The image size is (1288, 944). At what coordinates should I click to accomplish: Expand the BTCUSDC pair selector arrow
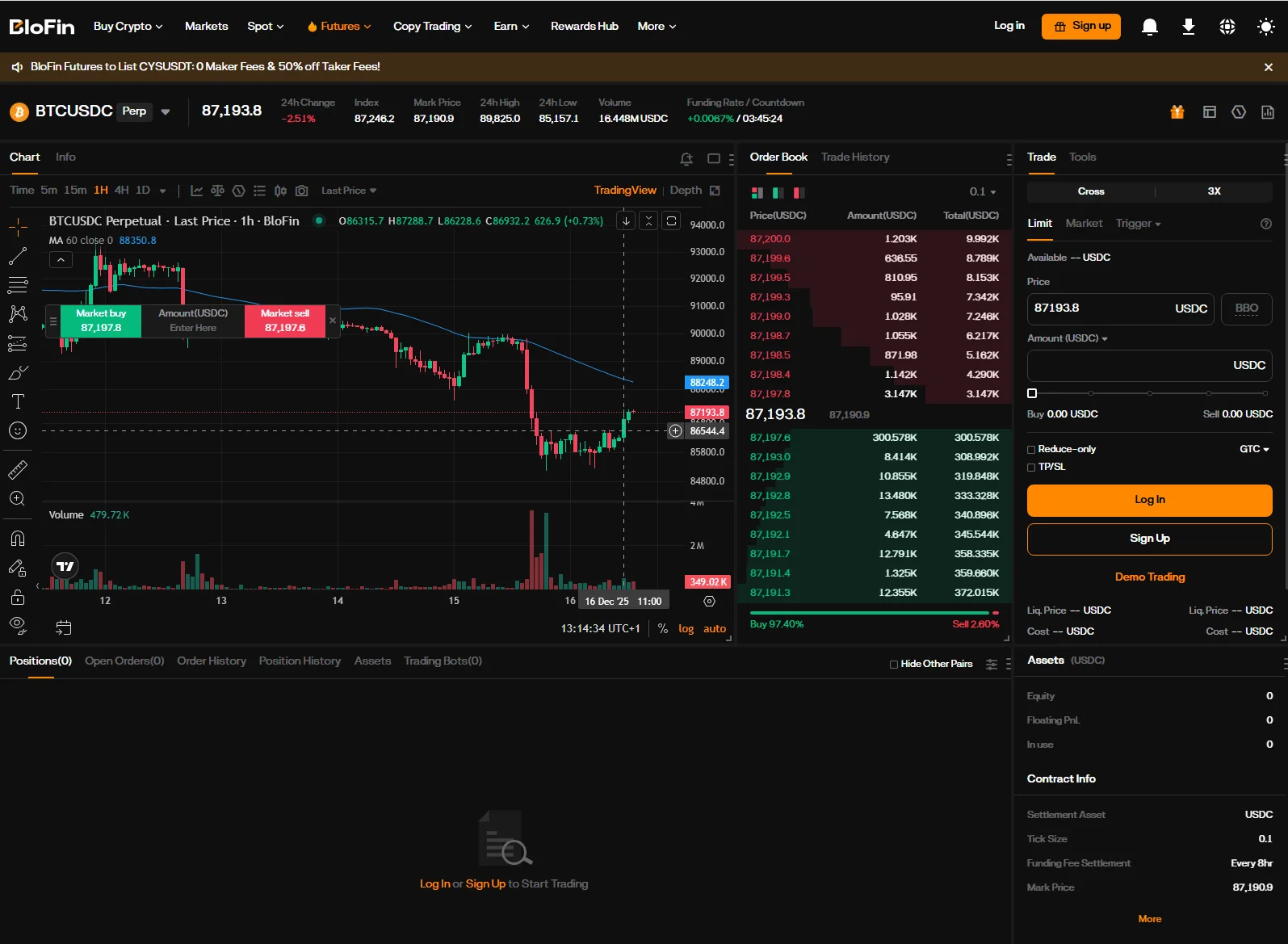click(166, 112)
